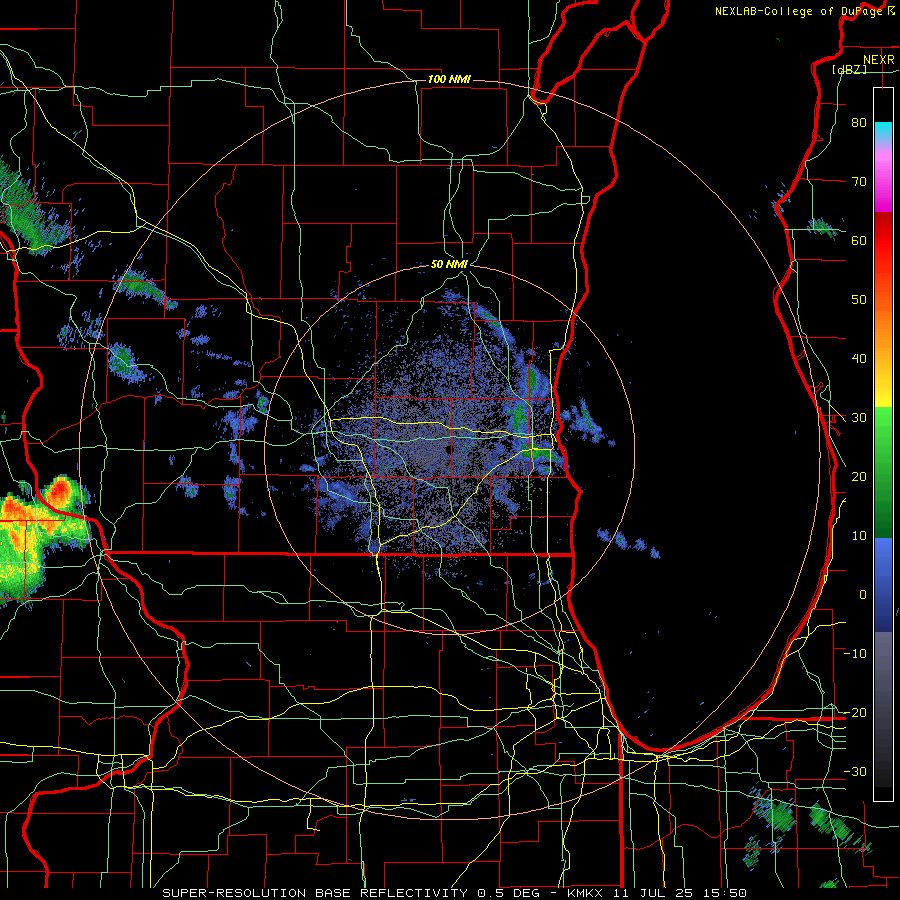900x900 pixels.
Task: Click the '[dBZ]' legend unit label
Action: click(x=849, y=70)
